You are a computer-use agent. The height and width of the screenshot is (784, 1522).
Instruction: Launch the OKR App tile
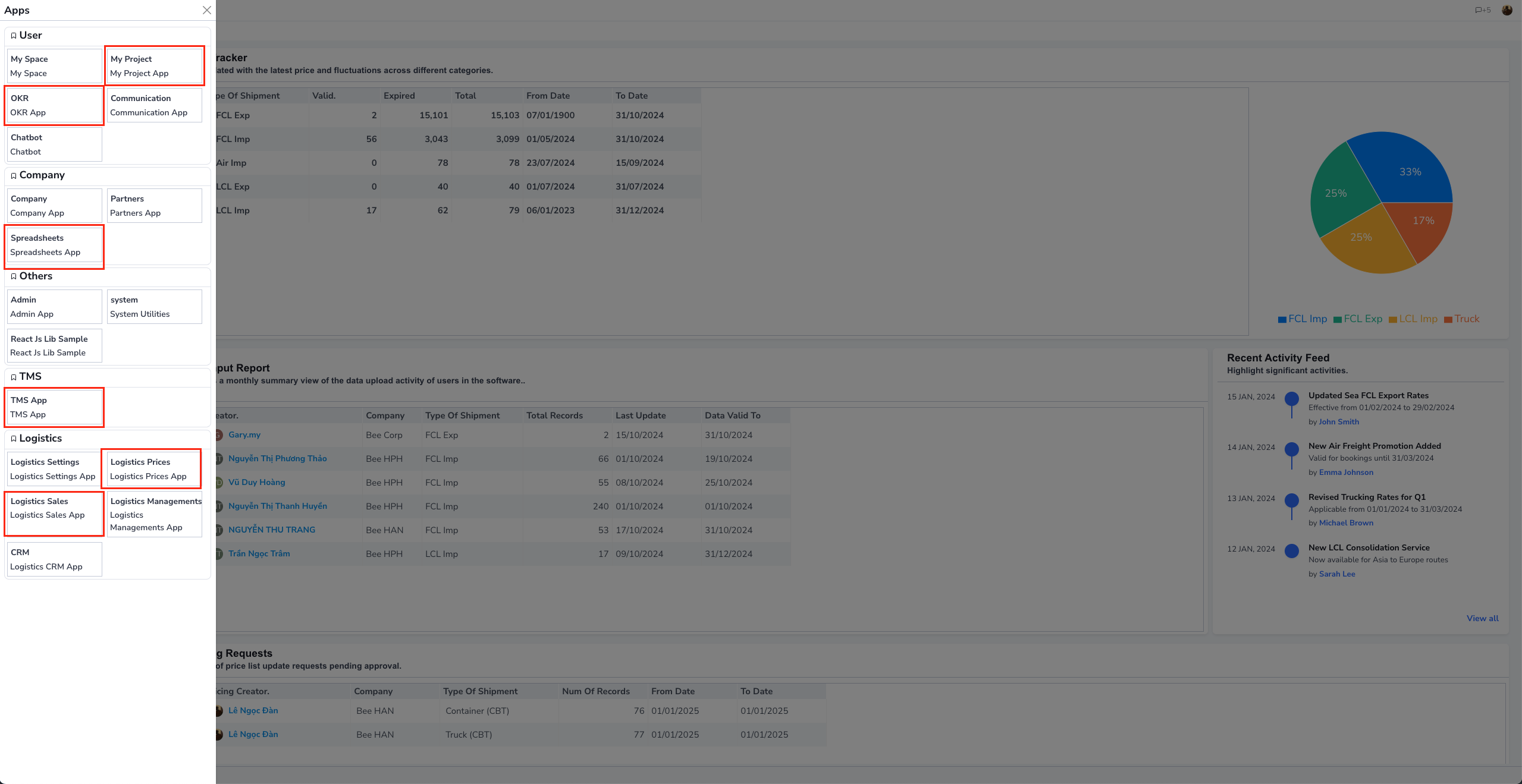pos(54,105)
